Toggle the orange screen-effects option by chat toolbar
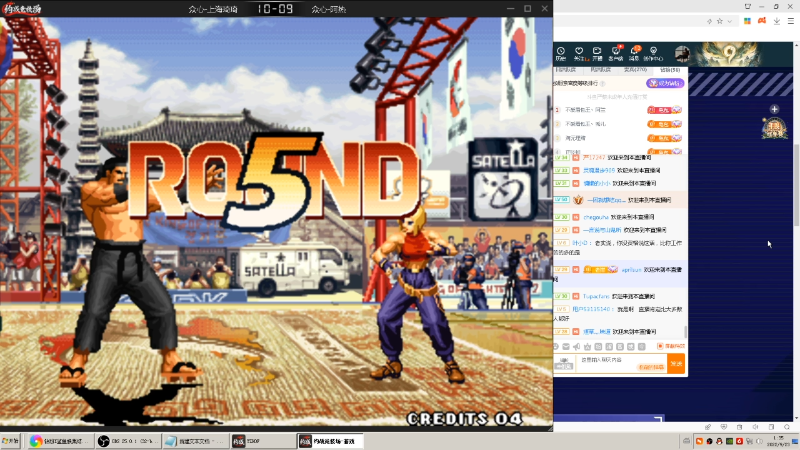 671,346
